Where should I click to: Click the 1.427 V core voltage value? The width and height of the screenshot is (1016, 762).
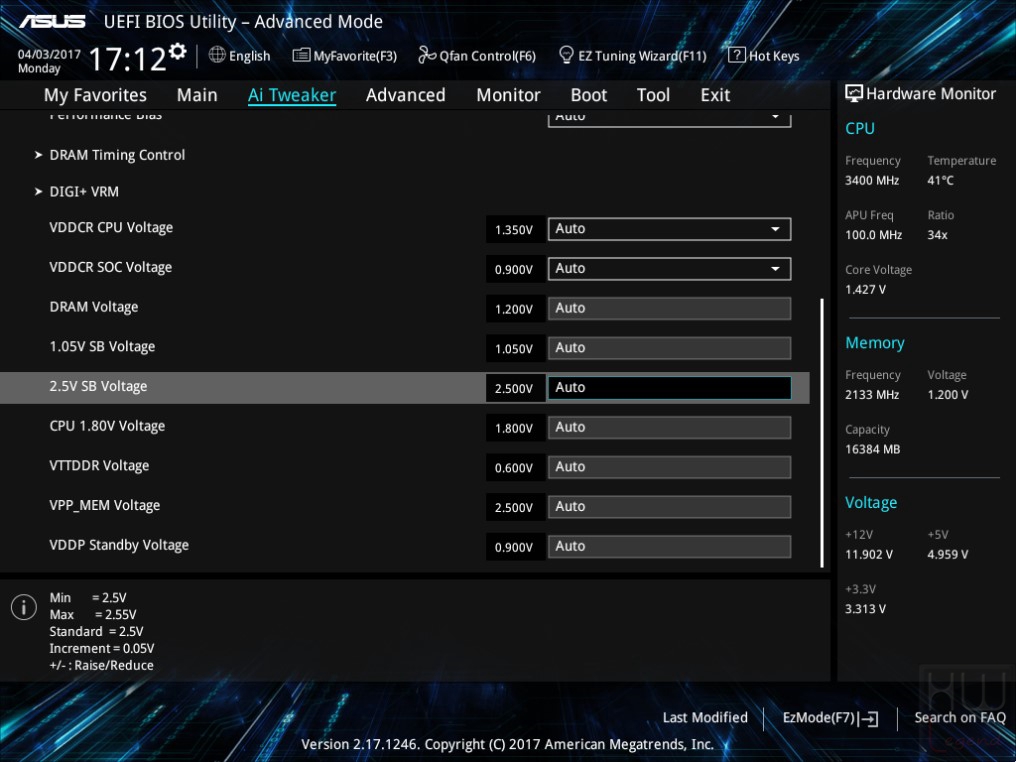click(865, 290)
